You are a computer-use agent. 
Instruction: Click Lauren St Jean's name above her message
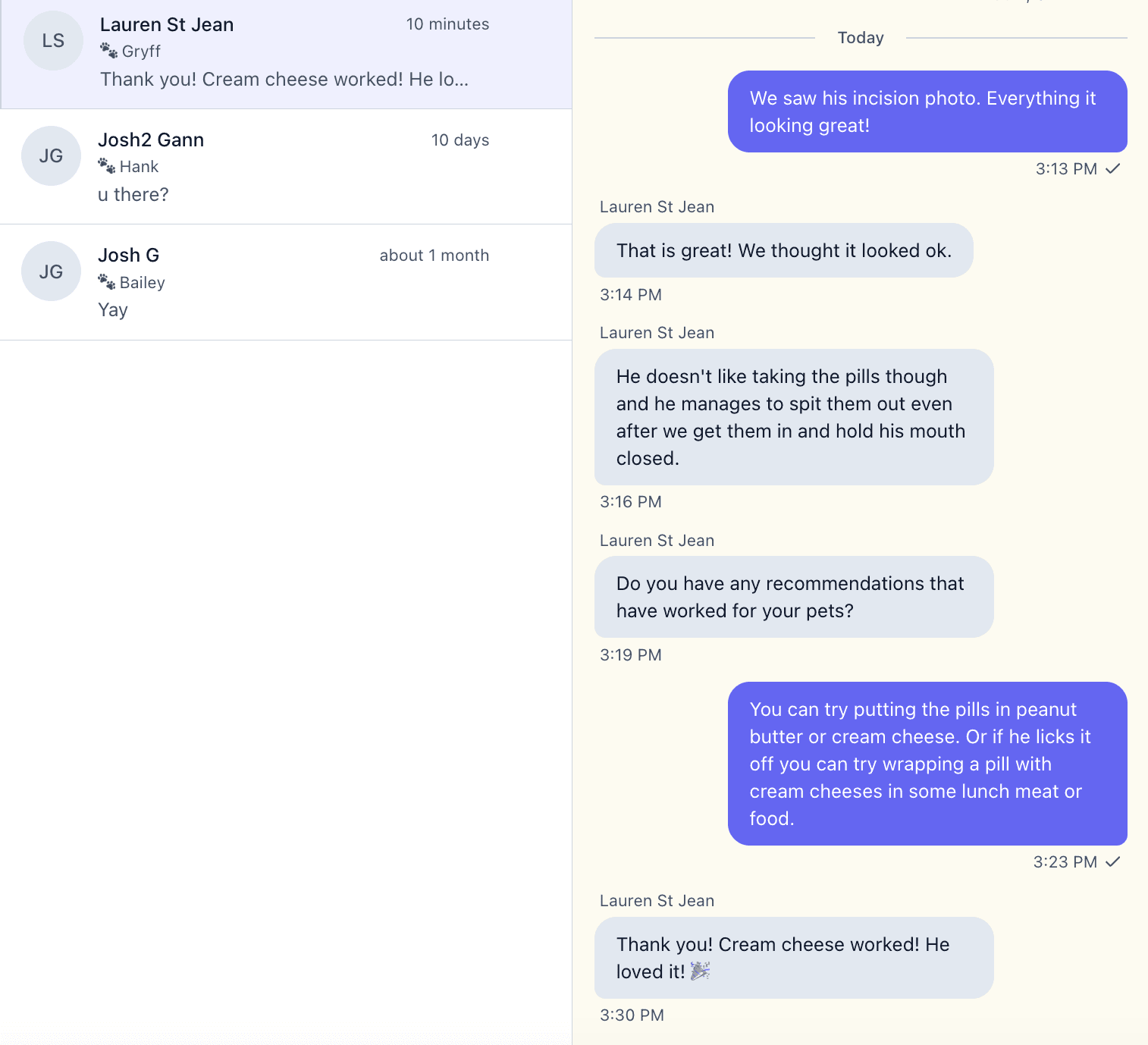coord(657,206)
